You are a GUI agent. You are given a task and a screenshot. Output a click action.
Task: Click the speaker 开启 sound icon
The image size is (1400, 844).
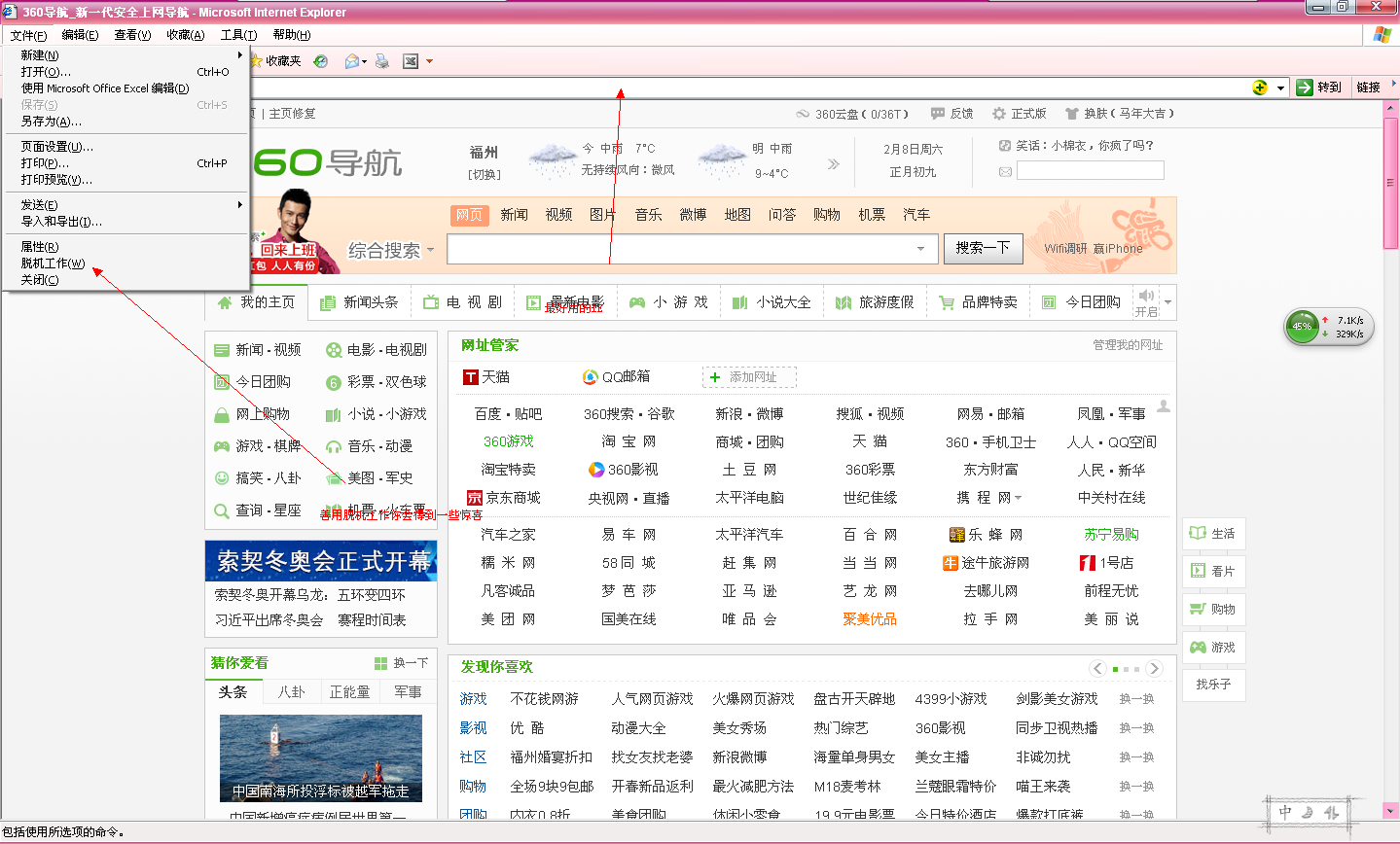[1146, 296]
